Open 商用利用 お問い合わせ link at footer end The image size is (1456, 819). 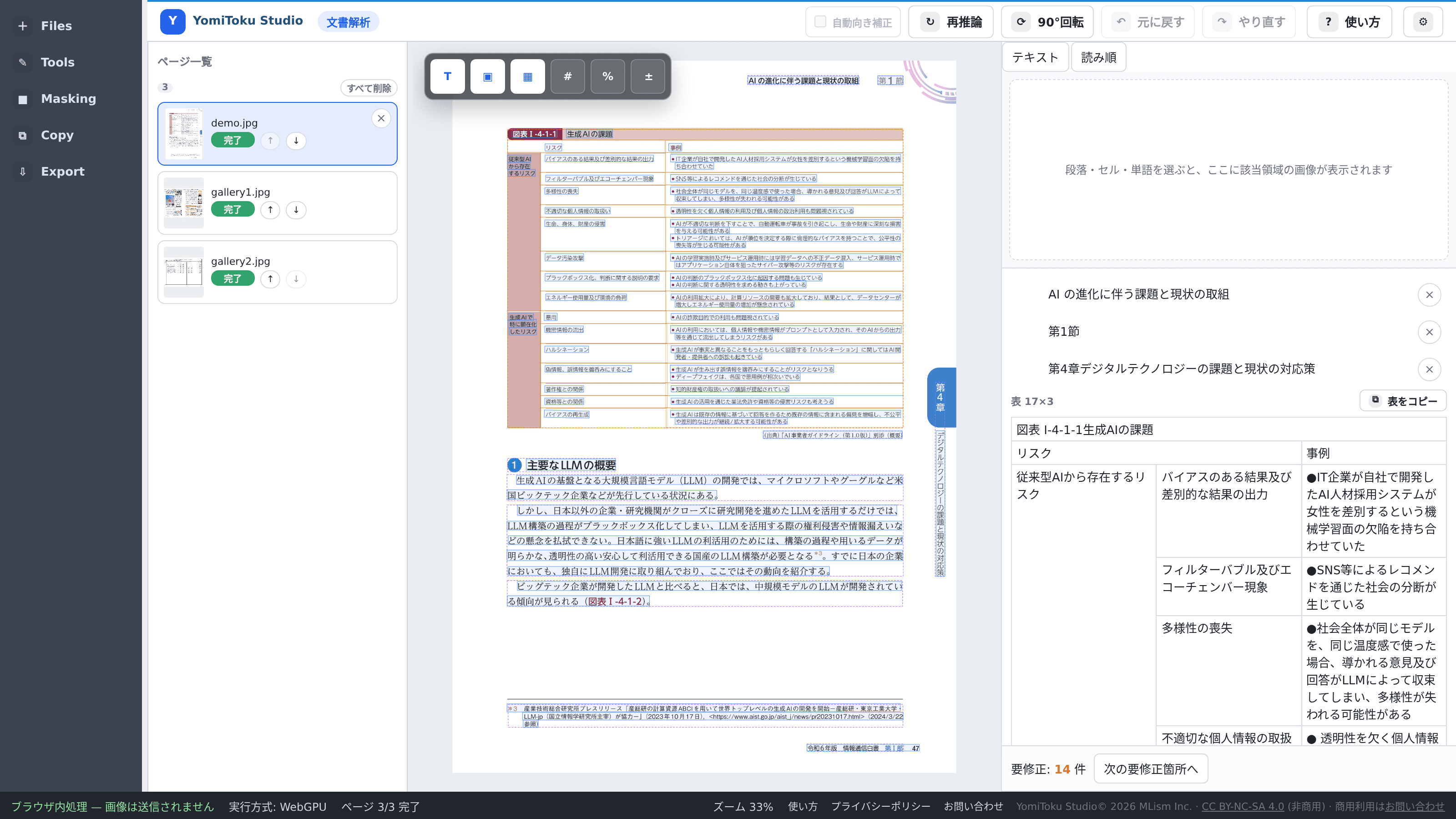(x=1415, y=807)
